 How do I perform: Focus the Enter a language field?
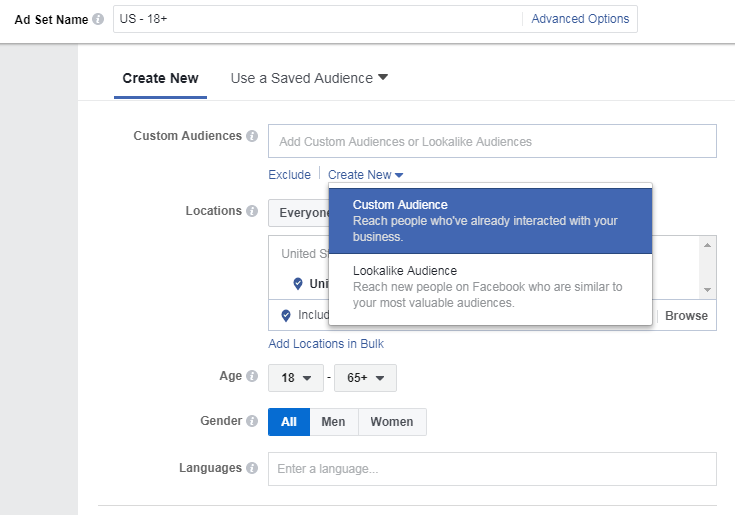pos(492,469)
